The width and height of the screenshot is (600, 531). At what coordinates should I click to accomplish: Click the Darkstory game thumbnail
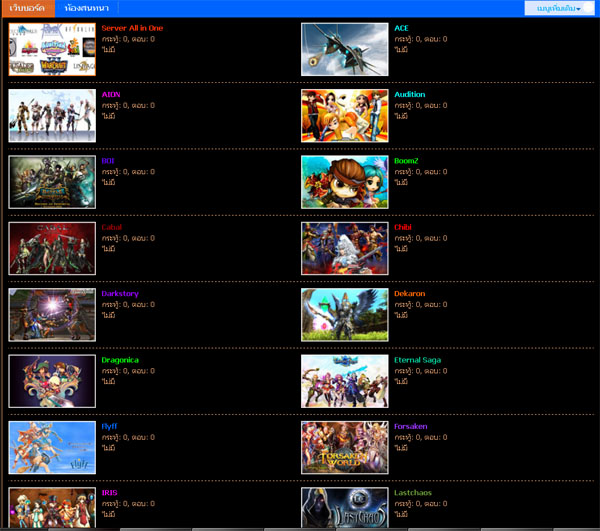52,315
